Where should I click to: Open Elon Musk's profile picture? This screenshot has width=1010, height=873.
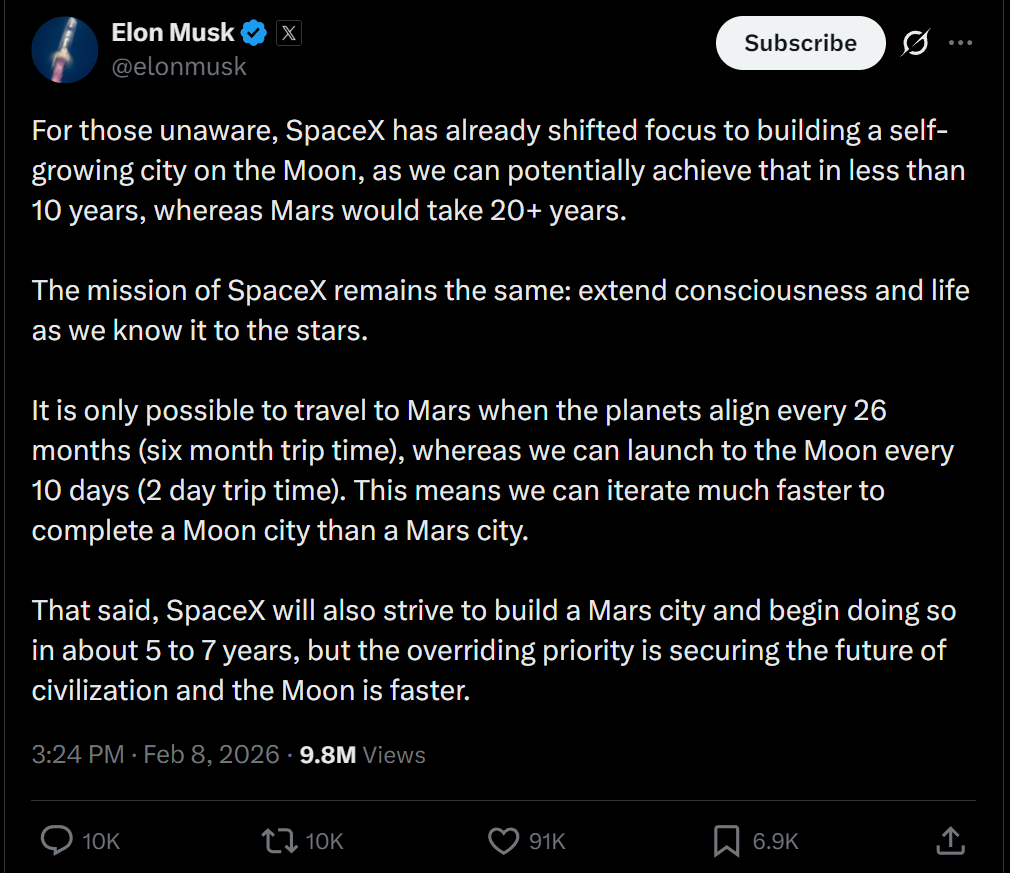tap(65, 50)
